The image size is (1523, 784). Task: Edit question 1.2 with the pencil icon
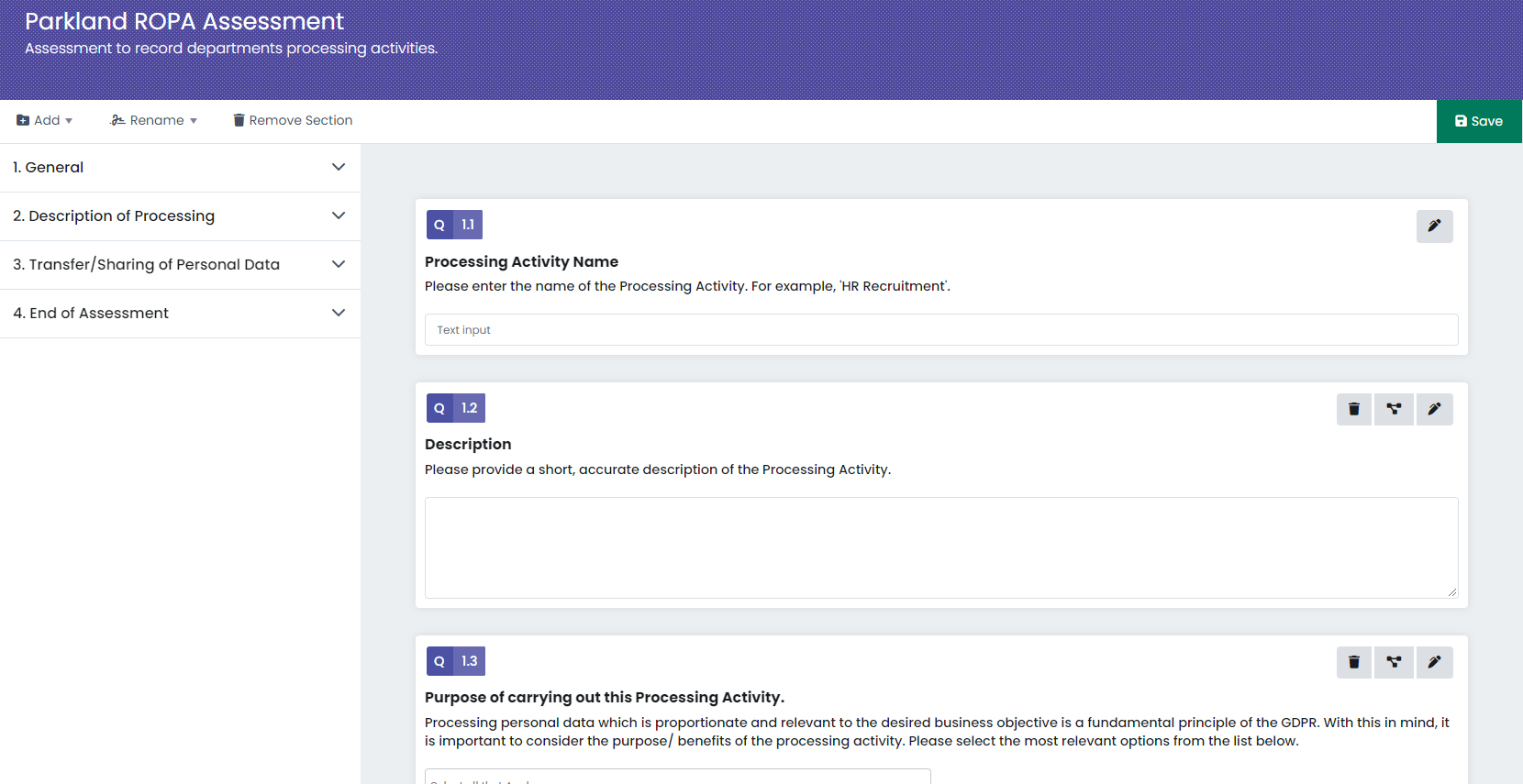pos(1434,409)
